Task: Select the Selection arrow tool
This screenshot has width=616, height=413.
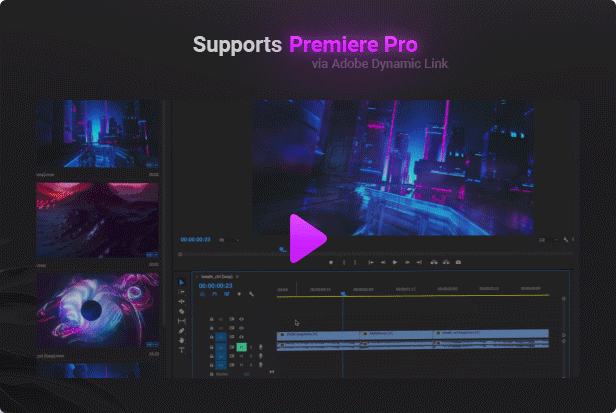Action: coord(182,282)
